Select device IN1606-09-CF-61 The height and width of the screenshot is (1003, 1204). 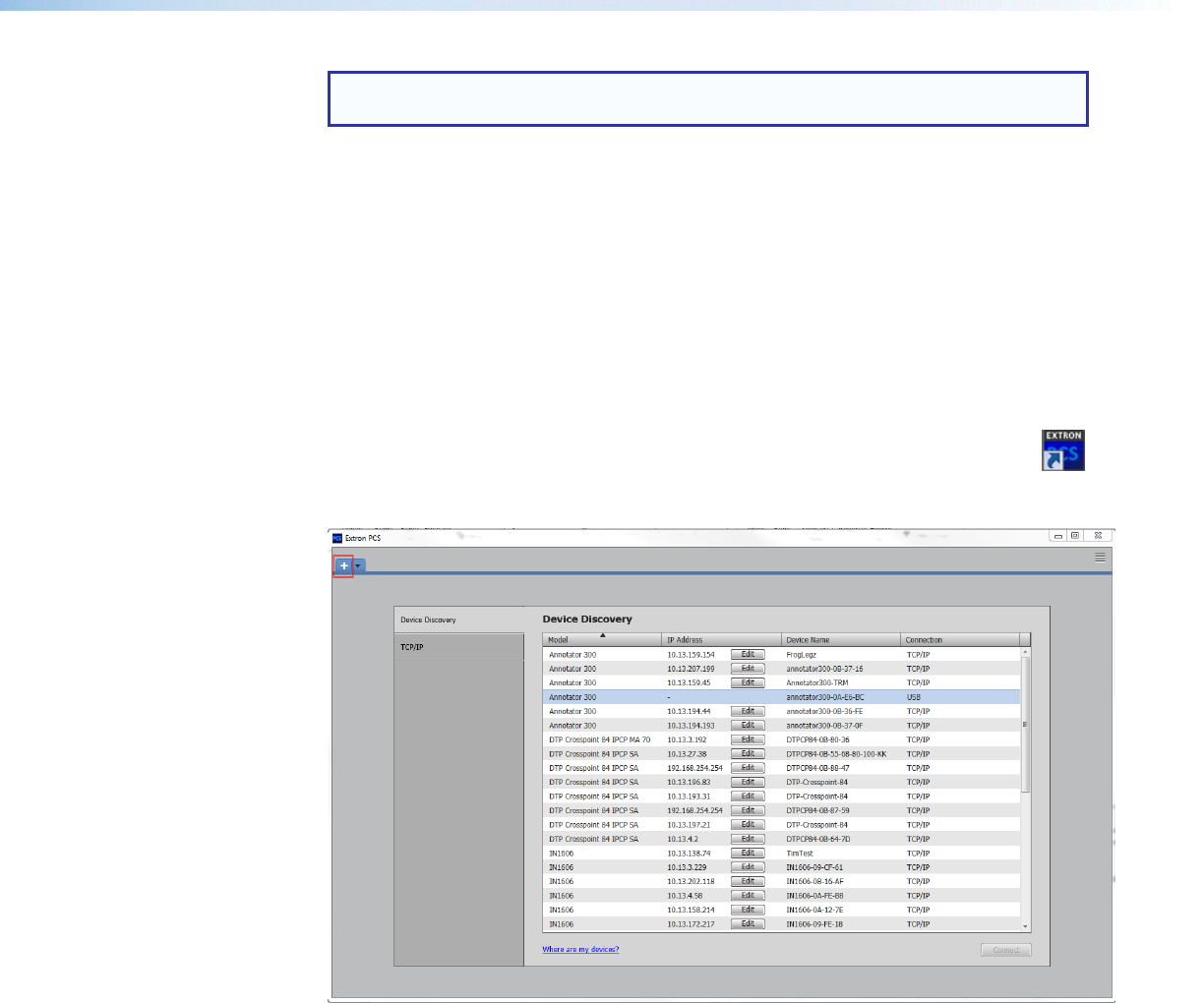[814, 867]
